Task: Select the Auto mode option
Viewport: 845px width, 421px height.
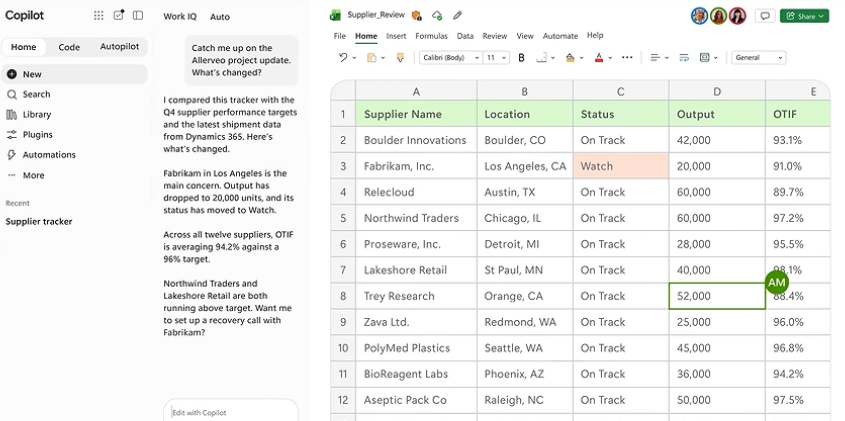Action: coord(220,17)
